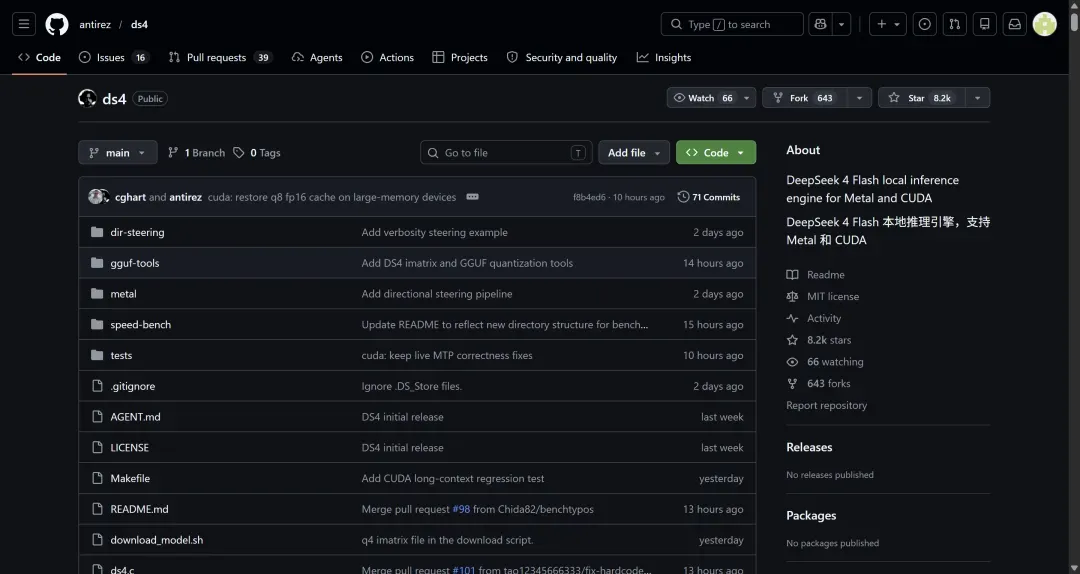1080x574 pixels.
Task: Open the Copilot dropdown arrow in header
Action: [842, 24]
